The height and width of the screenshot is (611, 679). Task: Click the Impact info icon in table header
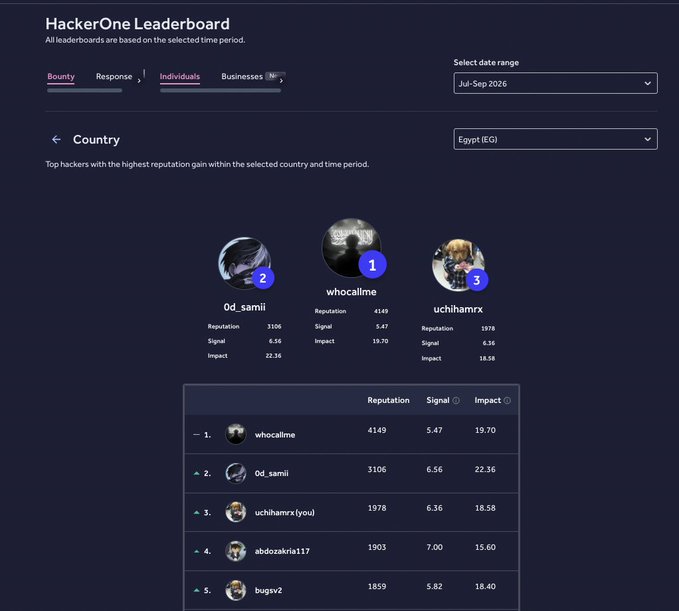507,401
